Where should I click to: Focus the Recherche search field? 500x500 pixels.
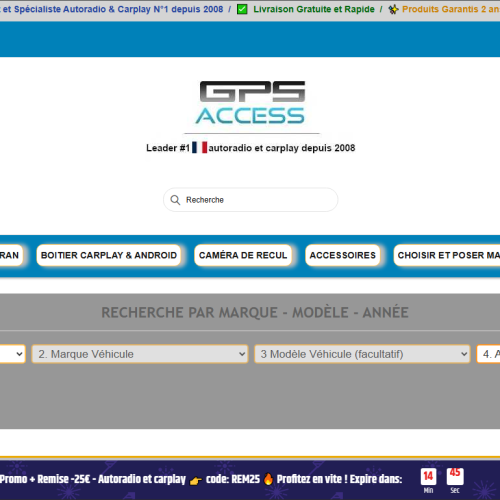coord(251,200)
